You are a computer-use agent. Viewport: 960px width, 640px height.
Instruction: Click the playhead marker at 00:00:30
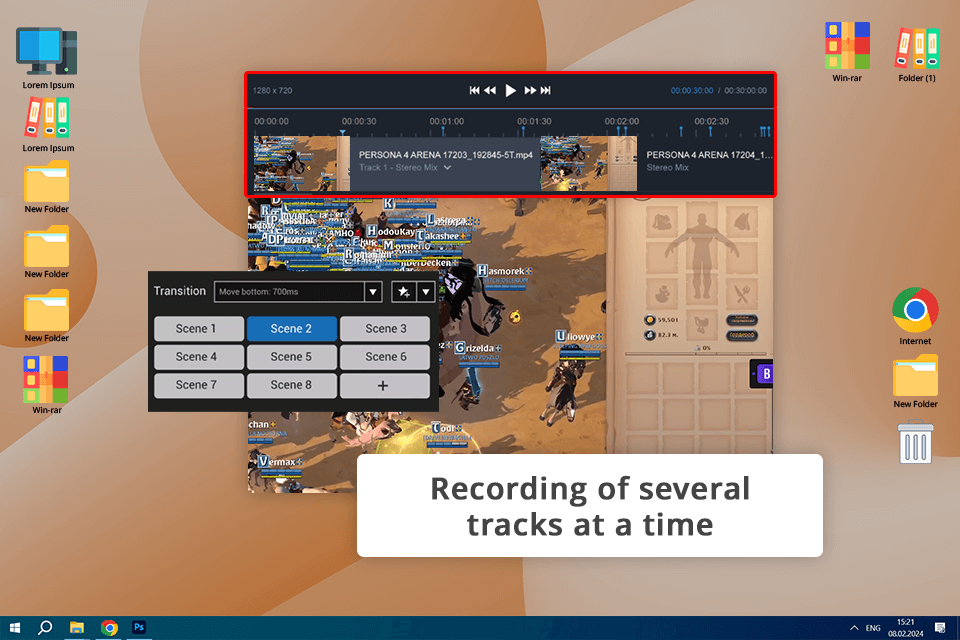[343, 132]
